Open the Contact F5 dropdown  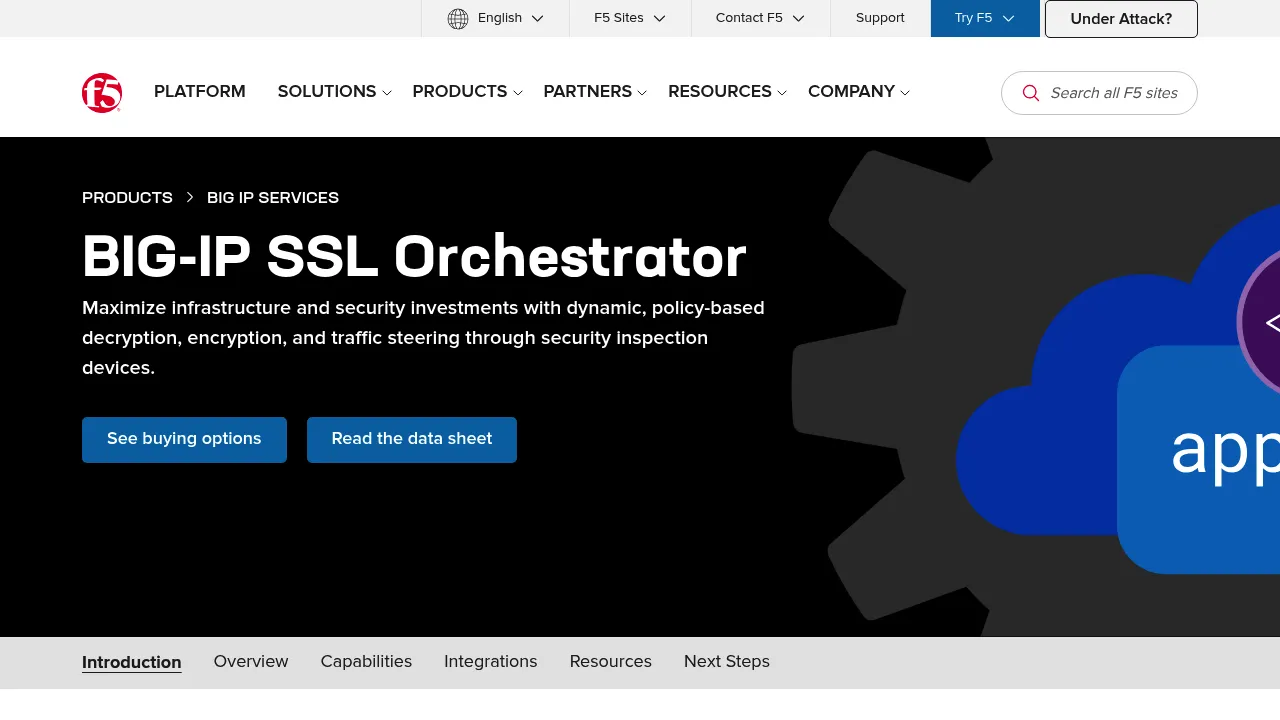760,18
